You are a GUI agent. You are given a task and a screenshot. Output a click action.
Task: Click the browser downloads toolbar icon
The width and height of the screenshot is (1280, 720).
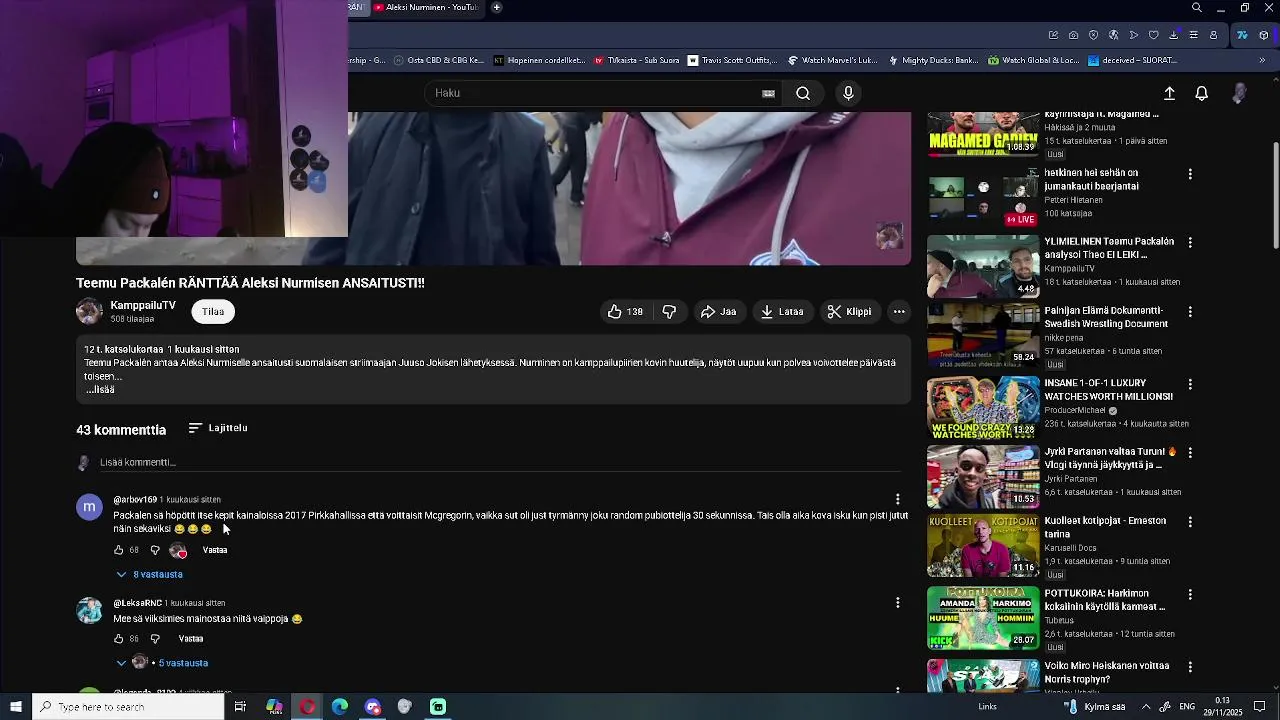click(1174, 35)
